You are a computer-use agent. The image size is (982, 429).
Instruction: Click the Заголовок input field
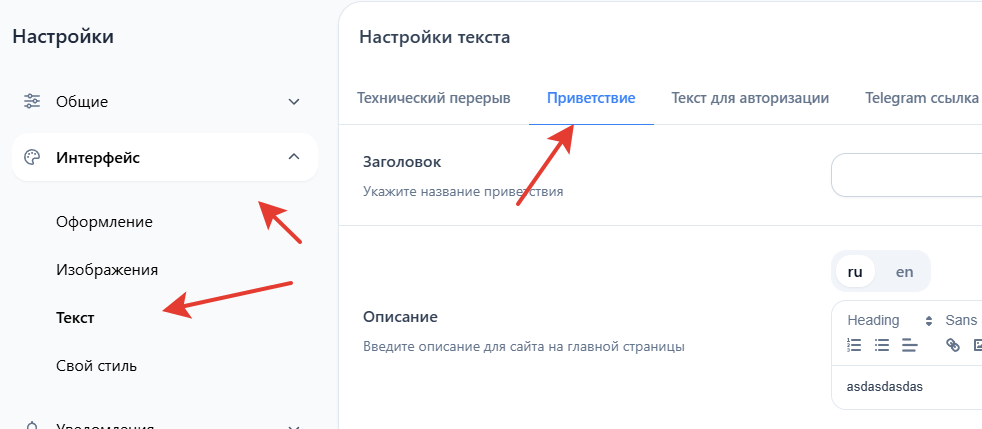[906, 176]
